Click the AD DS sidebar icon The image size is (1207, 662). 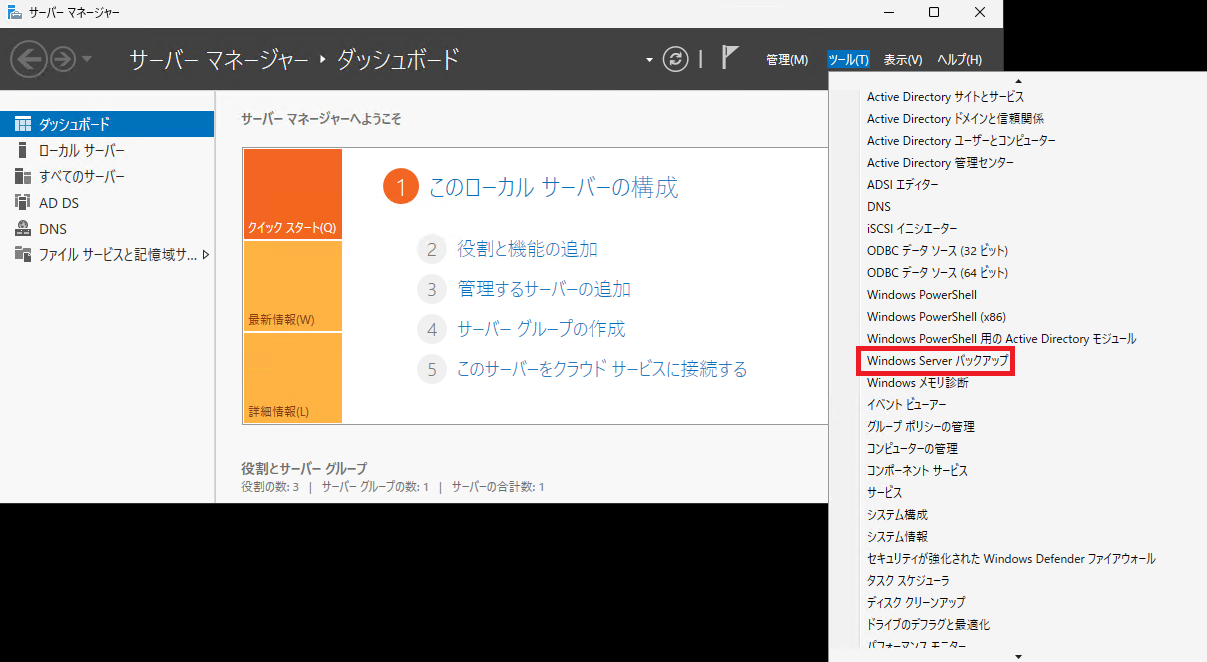23,202
